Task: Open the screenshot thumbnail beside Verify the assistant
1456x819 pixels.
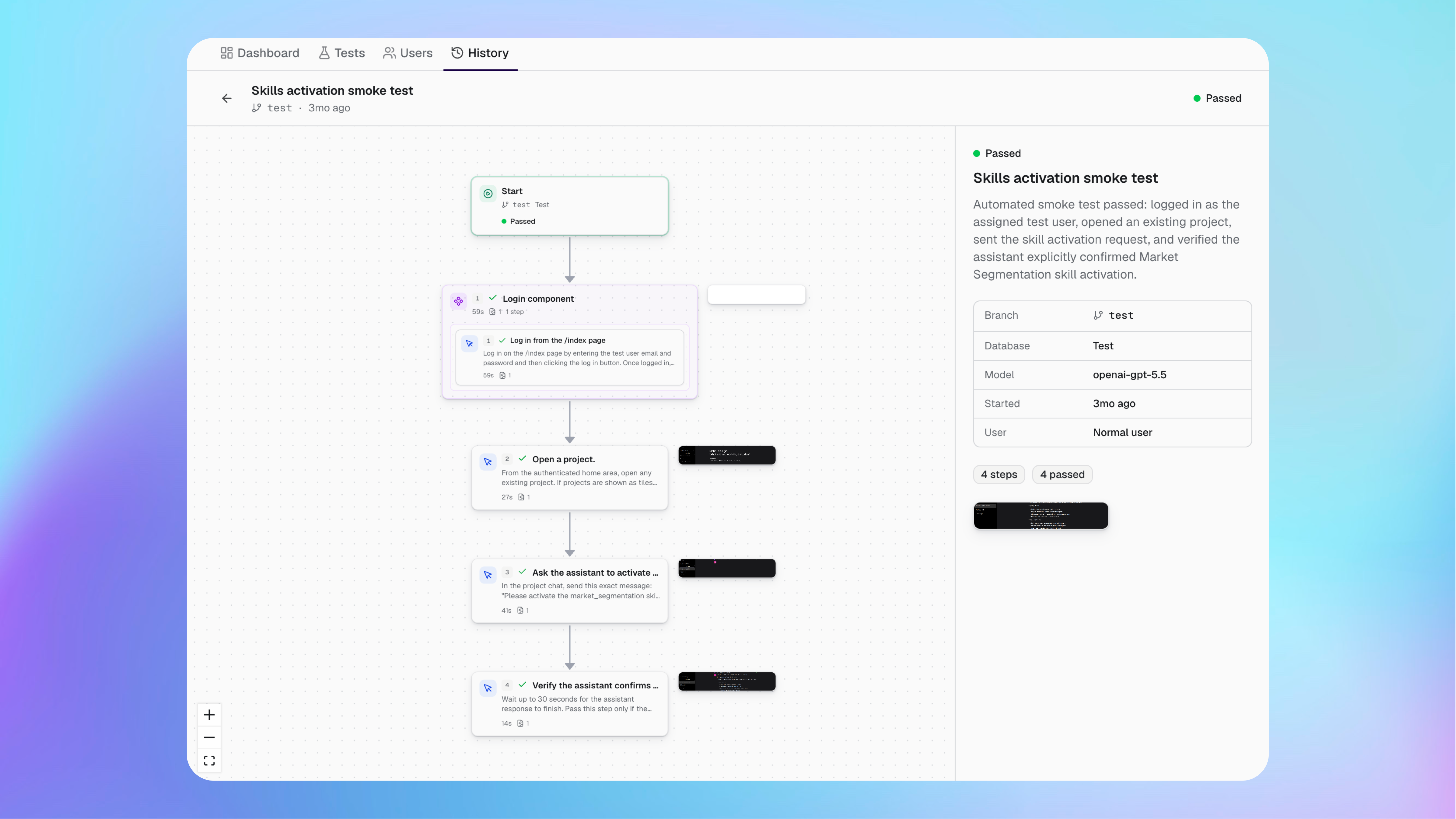Action: click(727, 682)
